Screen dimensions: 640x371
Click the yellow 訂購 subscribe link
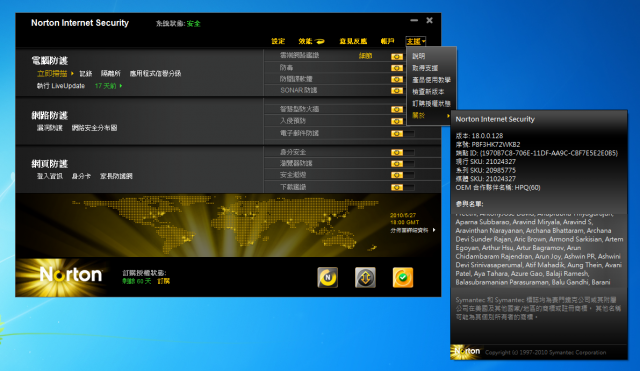[x=164, y=281]
